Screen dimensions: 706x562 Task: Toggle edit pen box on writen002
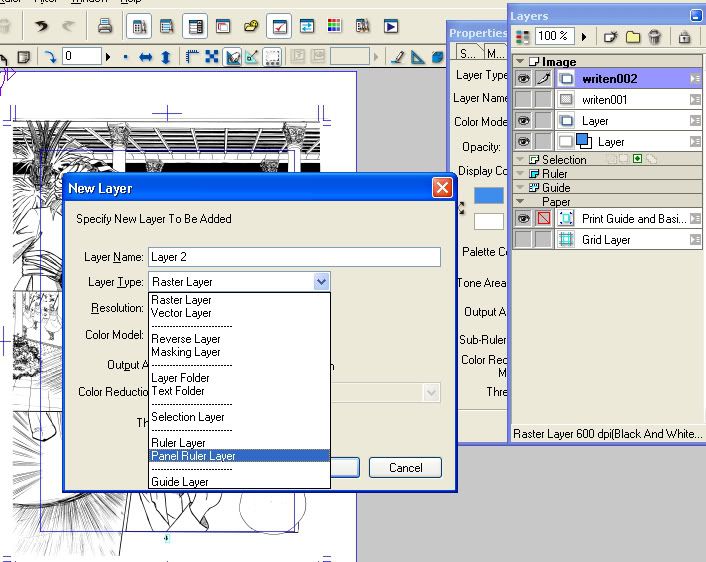pos(543,79)
